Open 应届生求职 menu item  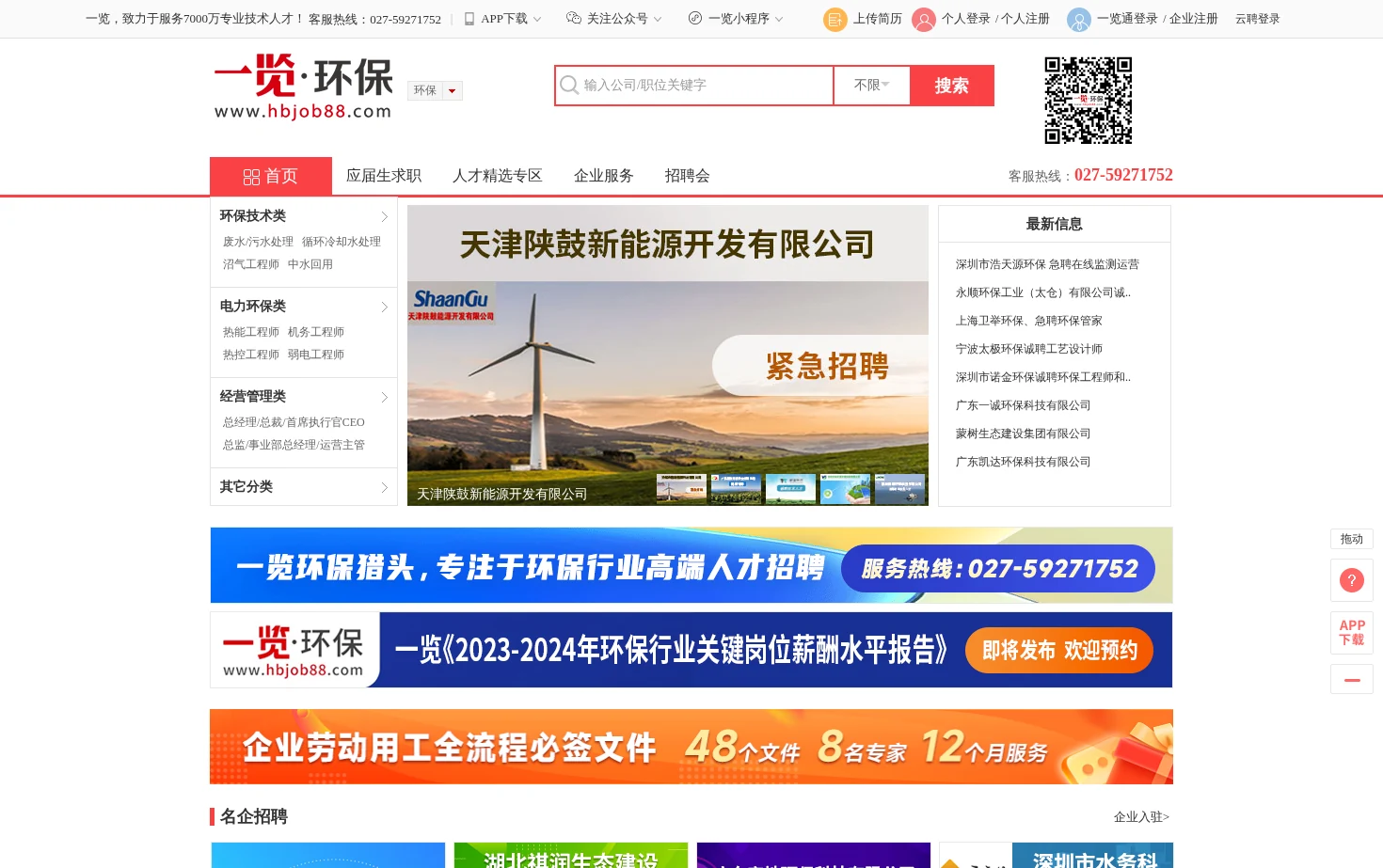click(384, 176)
